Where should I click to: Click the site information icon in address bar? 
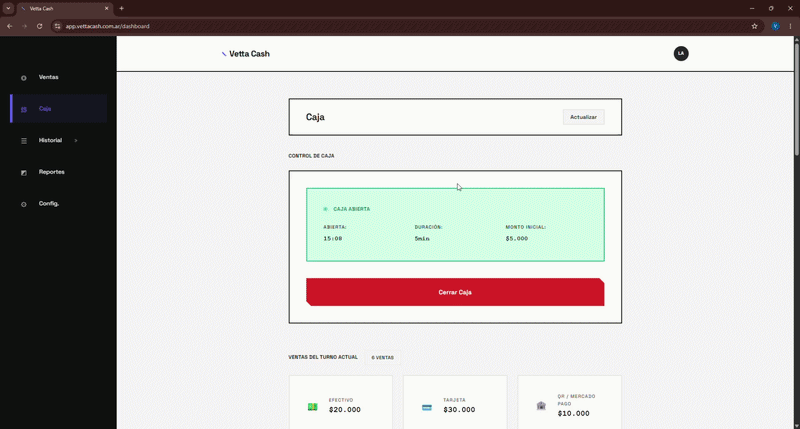tap(58, 26)
